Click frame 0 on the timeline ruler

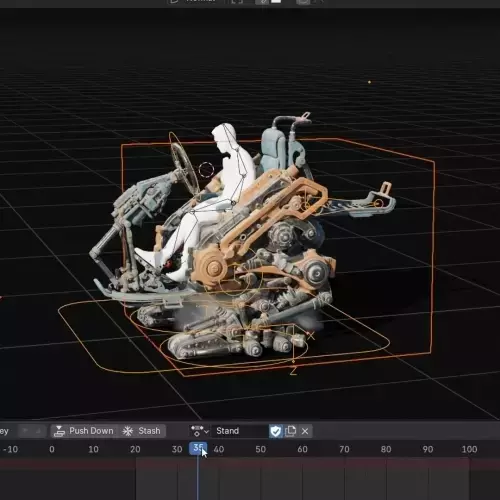(x=52, y=449)
